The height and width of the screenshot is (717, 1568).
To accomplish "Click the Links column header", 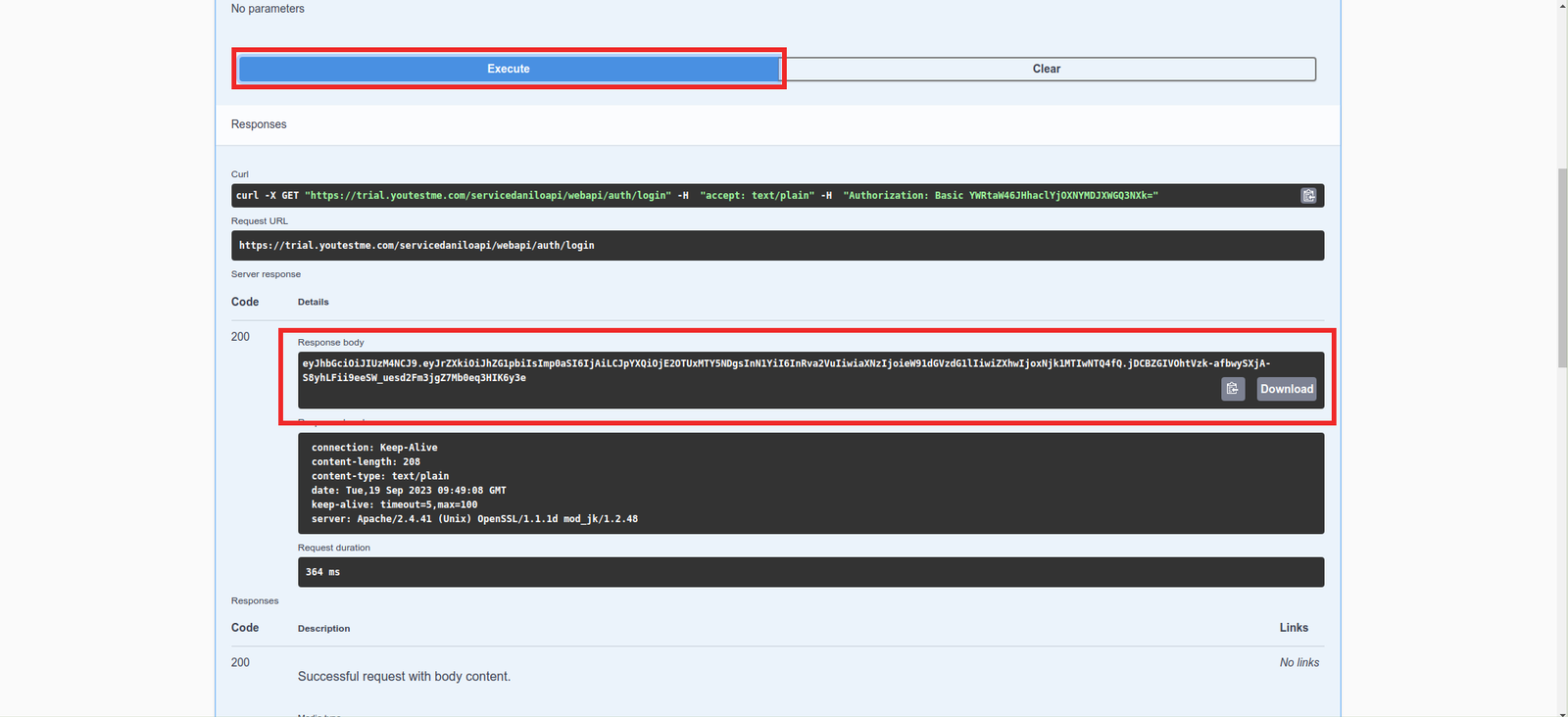I will click(x=1293, y=628).
